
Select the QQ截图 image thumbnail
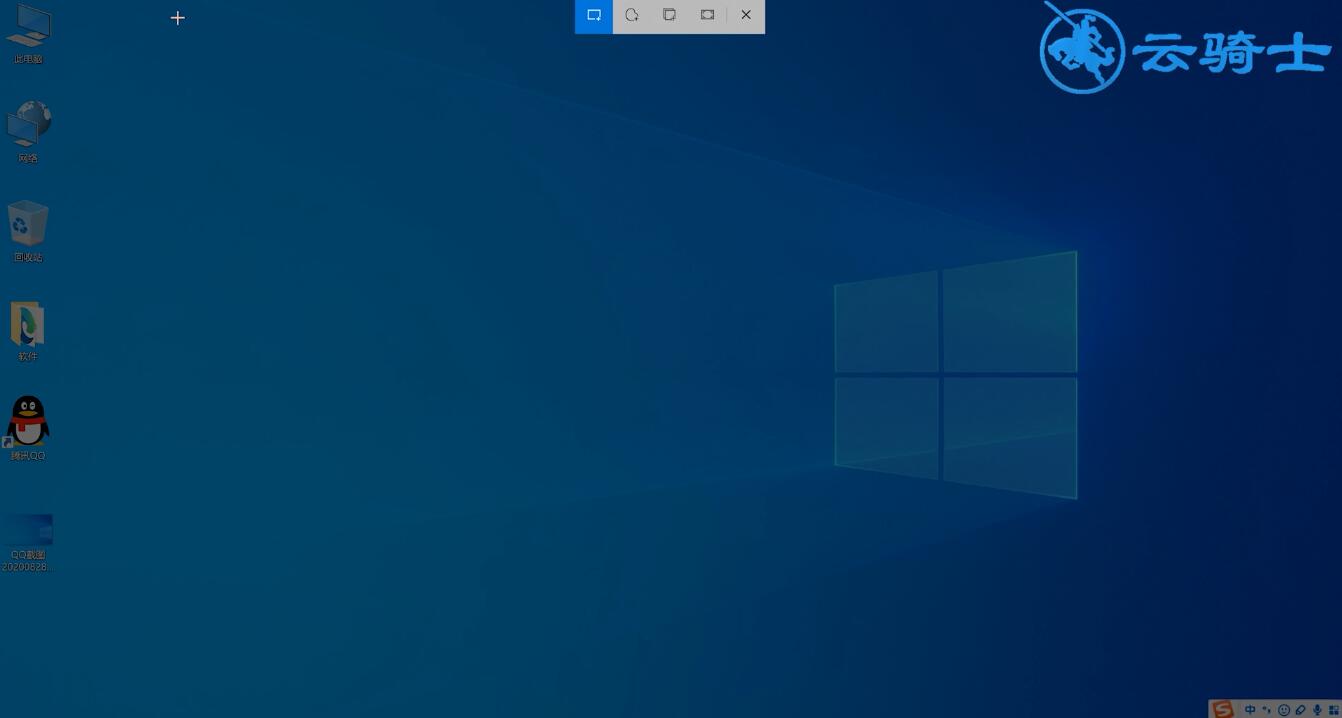point(27,543)
